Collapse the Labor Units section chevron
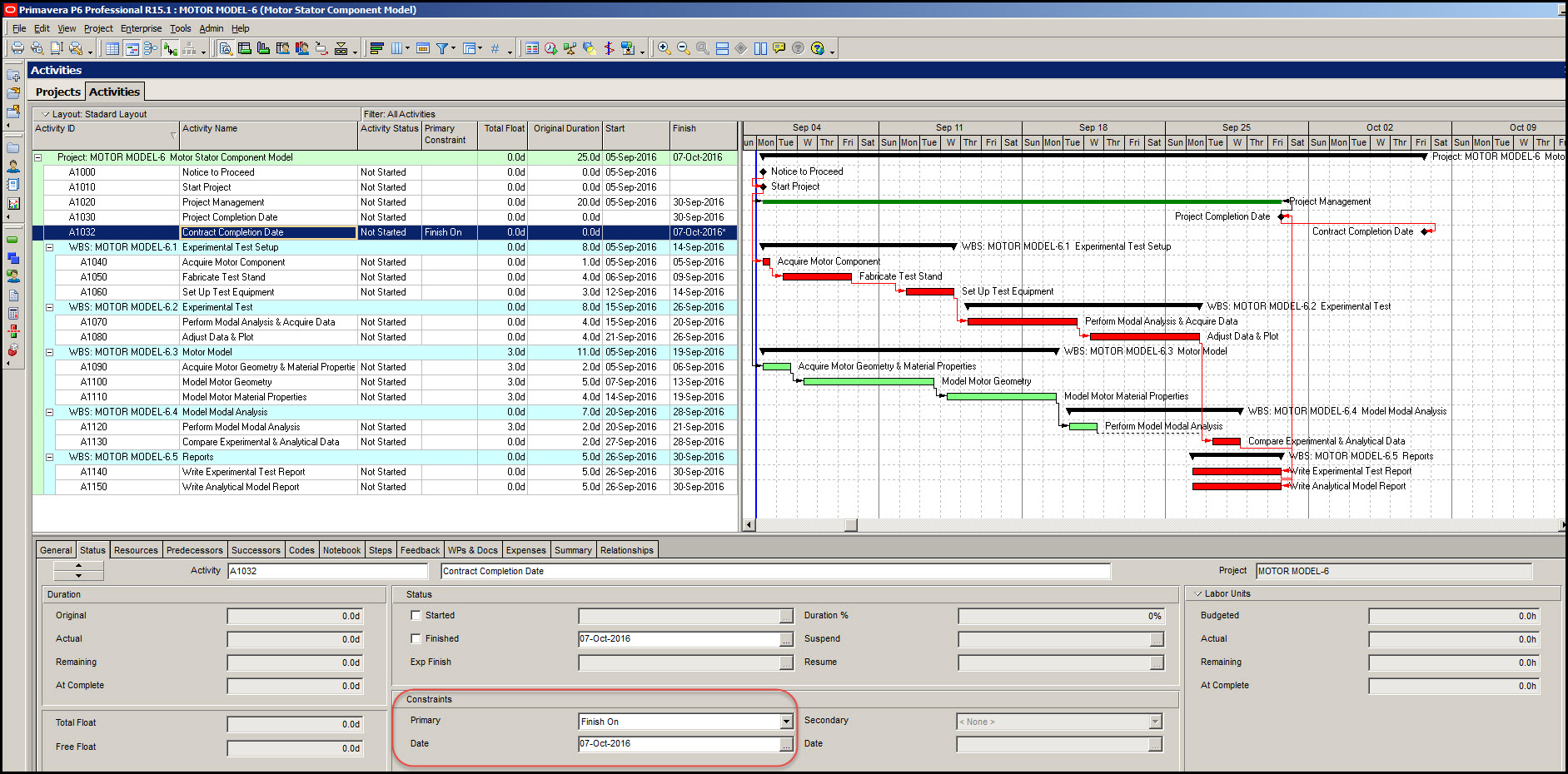Image resolution: width=1568 pixels, height=774 pixels. [1198, 594]
